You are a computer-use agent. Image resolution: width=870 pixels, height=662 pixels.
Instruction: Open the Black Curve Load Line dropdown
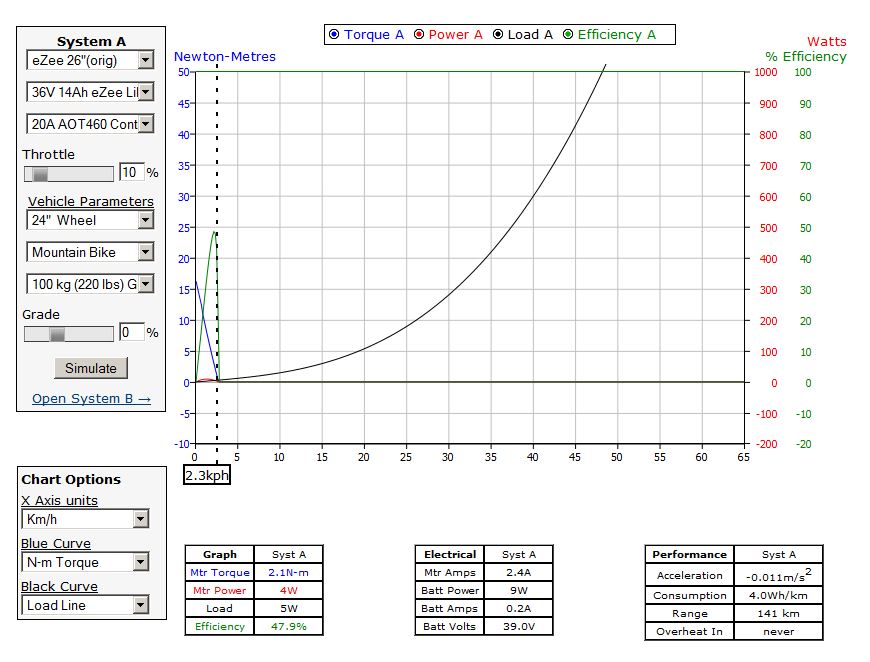[x=85, y=605]
